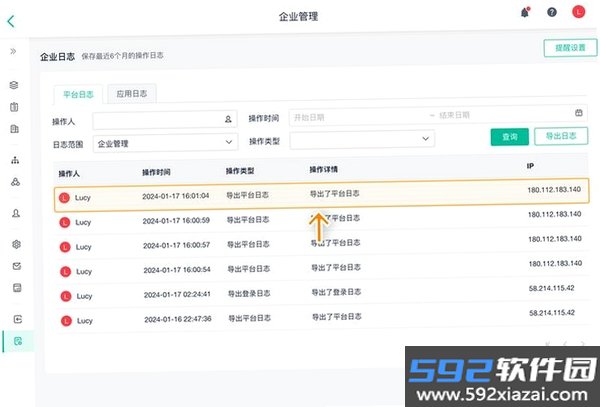The image size is (600, 407).
Task: Open the three-circles group sidebar icon
Action: pos(15,182)
